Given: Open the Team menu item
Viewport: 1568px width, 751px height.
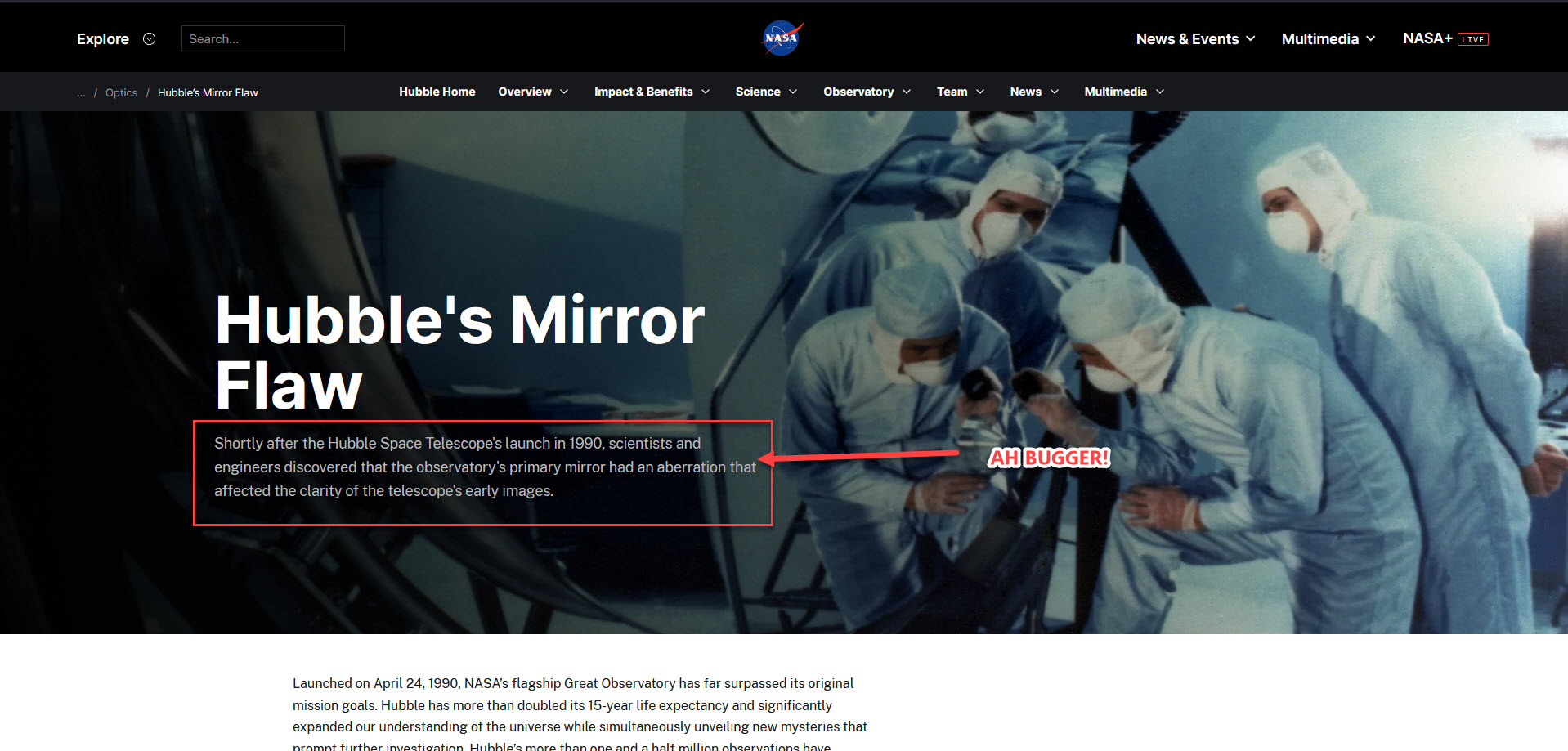Looking at the screenshot, I should click(x=952, y=92).
